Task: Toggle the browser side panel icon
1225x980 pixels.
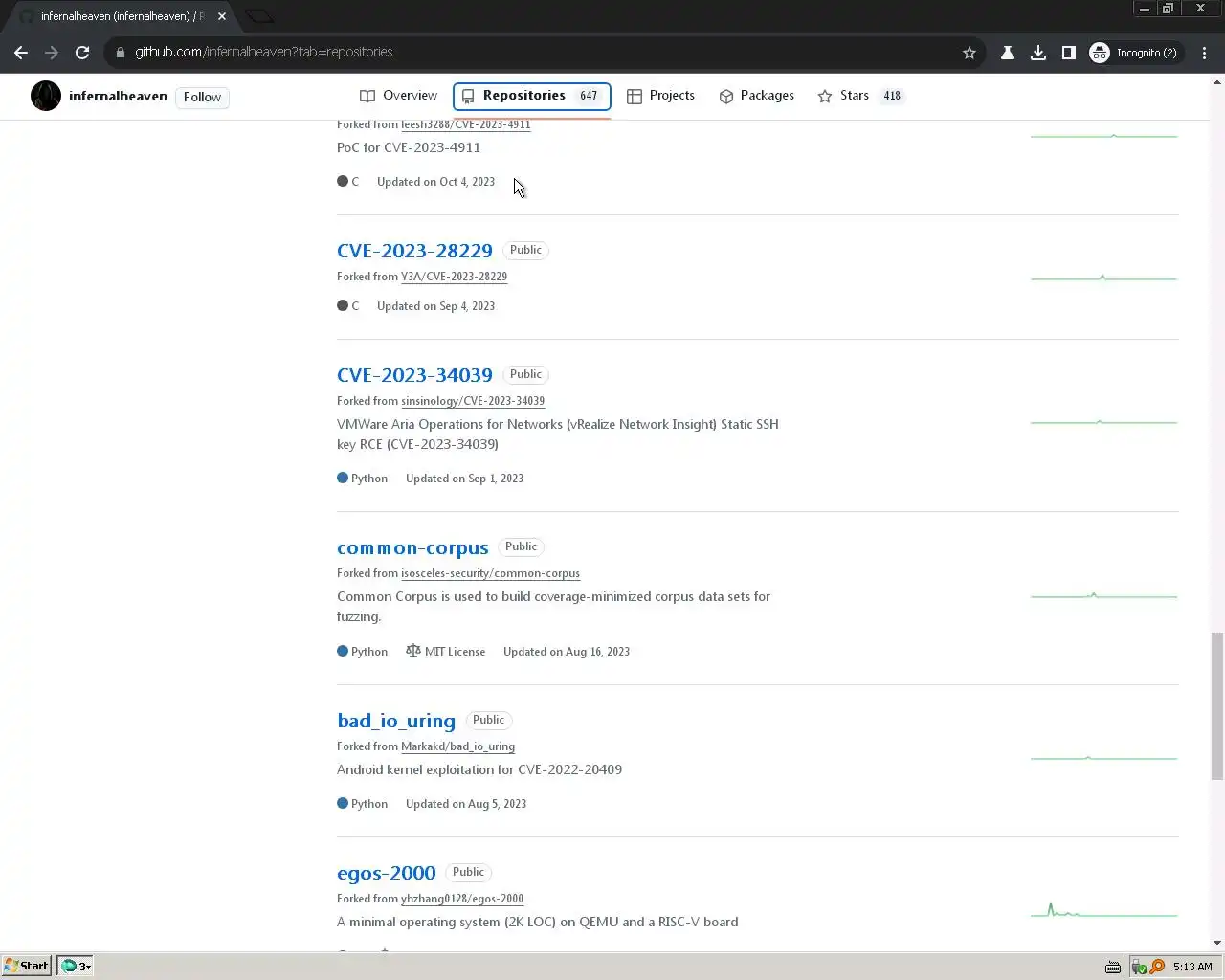Action: click(1069, 53)
